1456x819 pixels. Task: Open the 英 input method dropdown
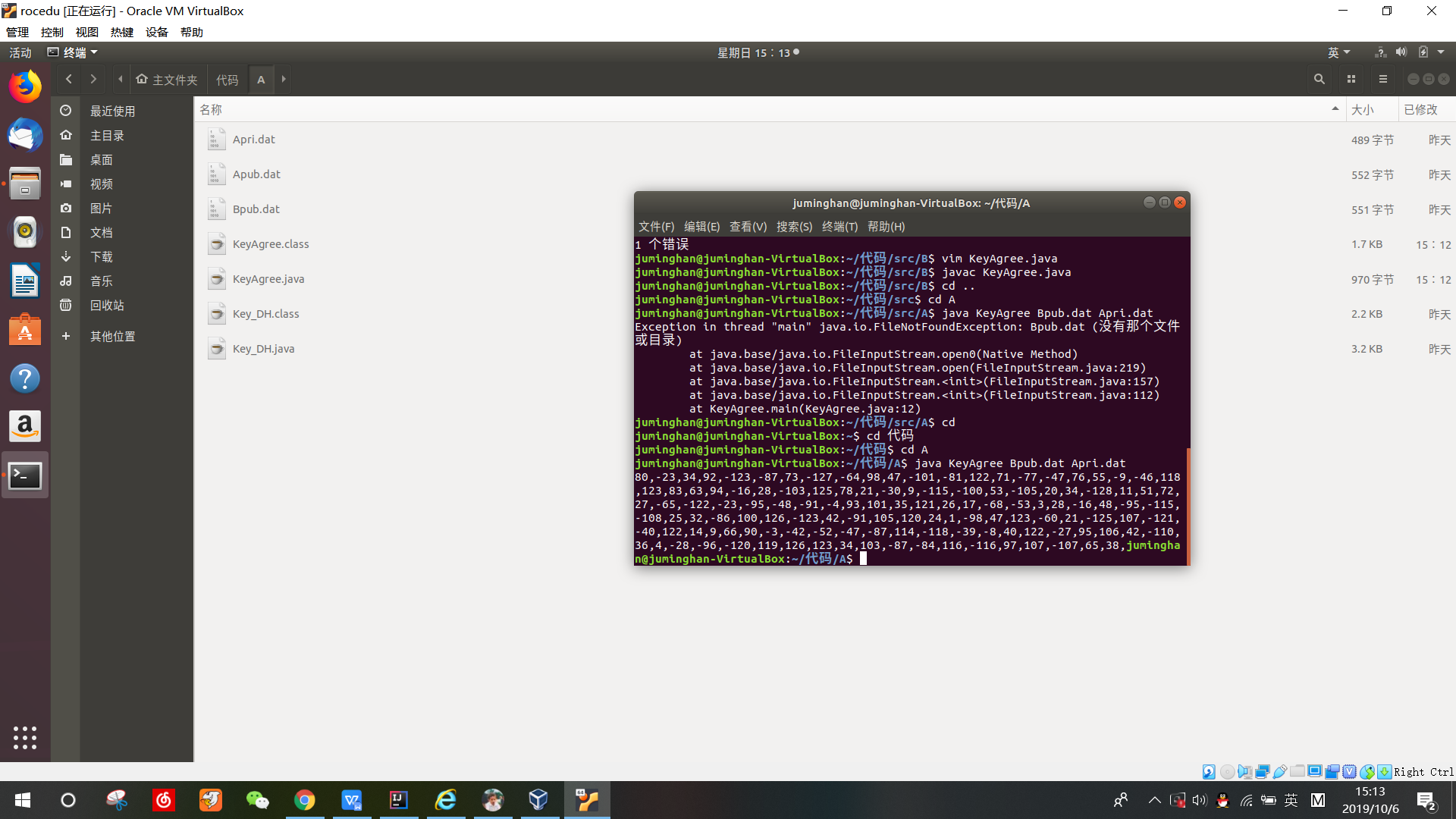(x=1338, y=52)
